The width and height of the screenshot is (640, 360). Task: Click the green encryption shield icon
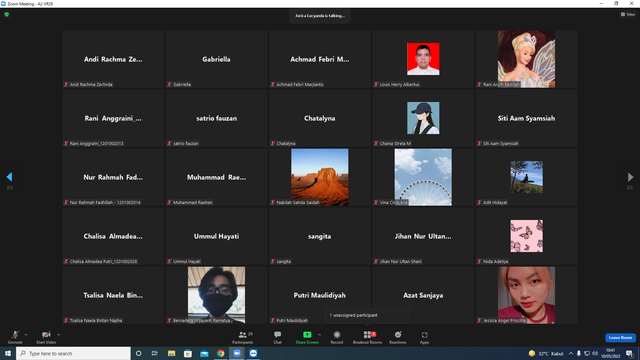[x=7, y=14]
